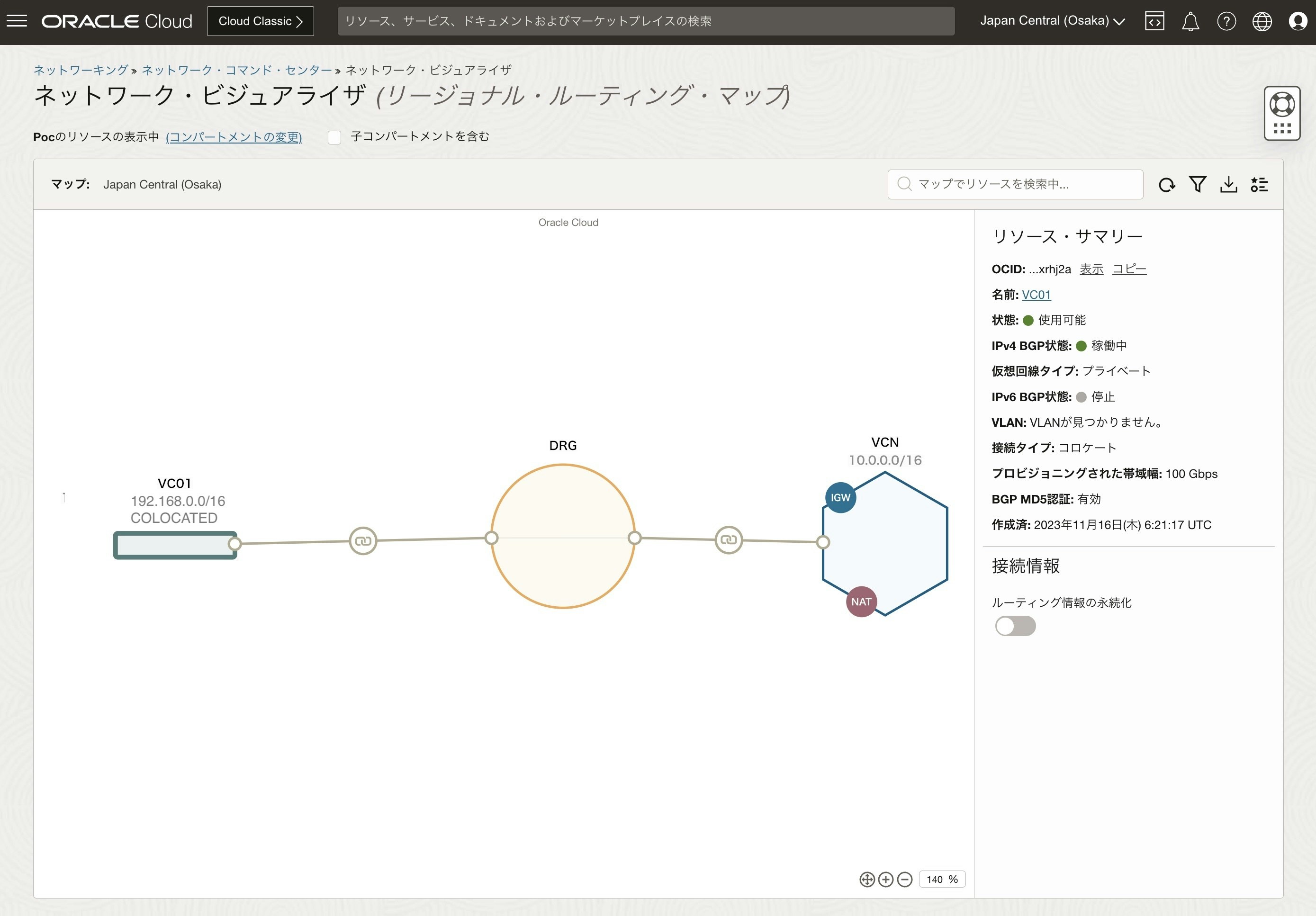Viewport: 1316px width, 916px height.
Task: Open the hamburger navigation menu
Action: 17,21
